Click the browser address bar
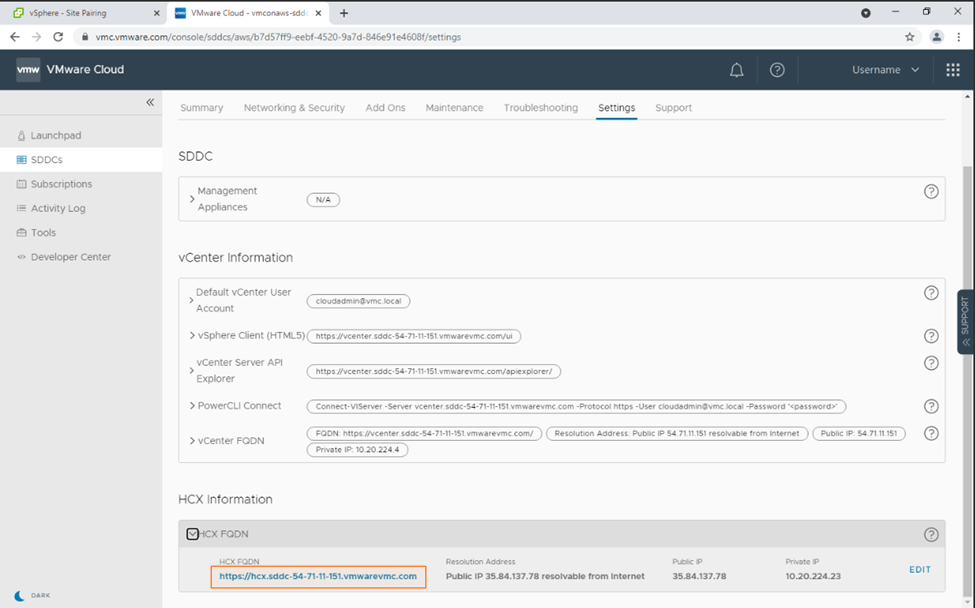This screenshot has height=608, width=975. (x=480, y=36)
